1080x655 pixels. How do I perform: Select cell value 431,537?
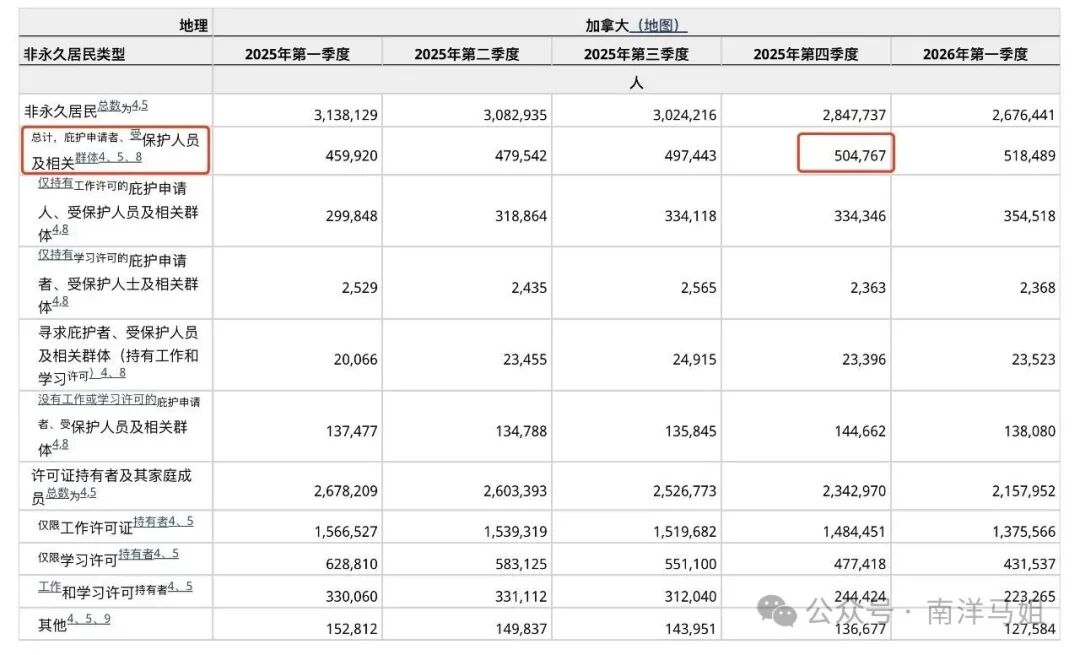click(1029, 564)
